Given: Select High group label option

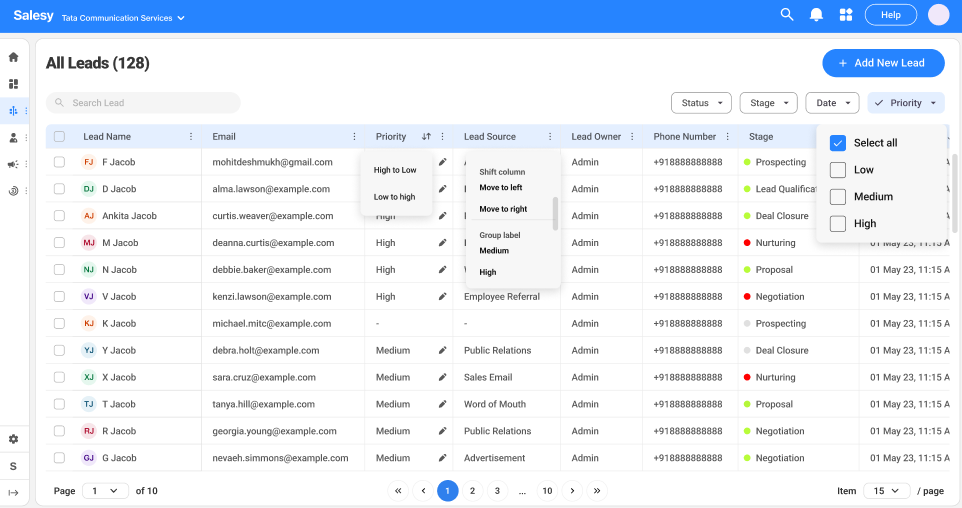Looking at the screenshot, I should [488, 272].
